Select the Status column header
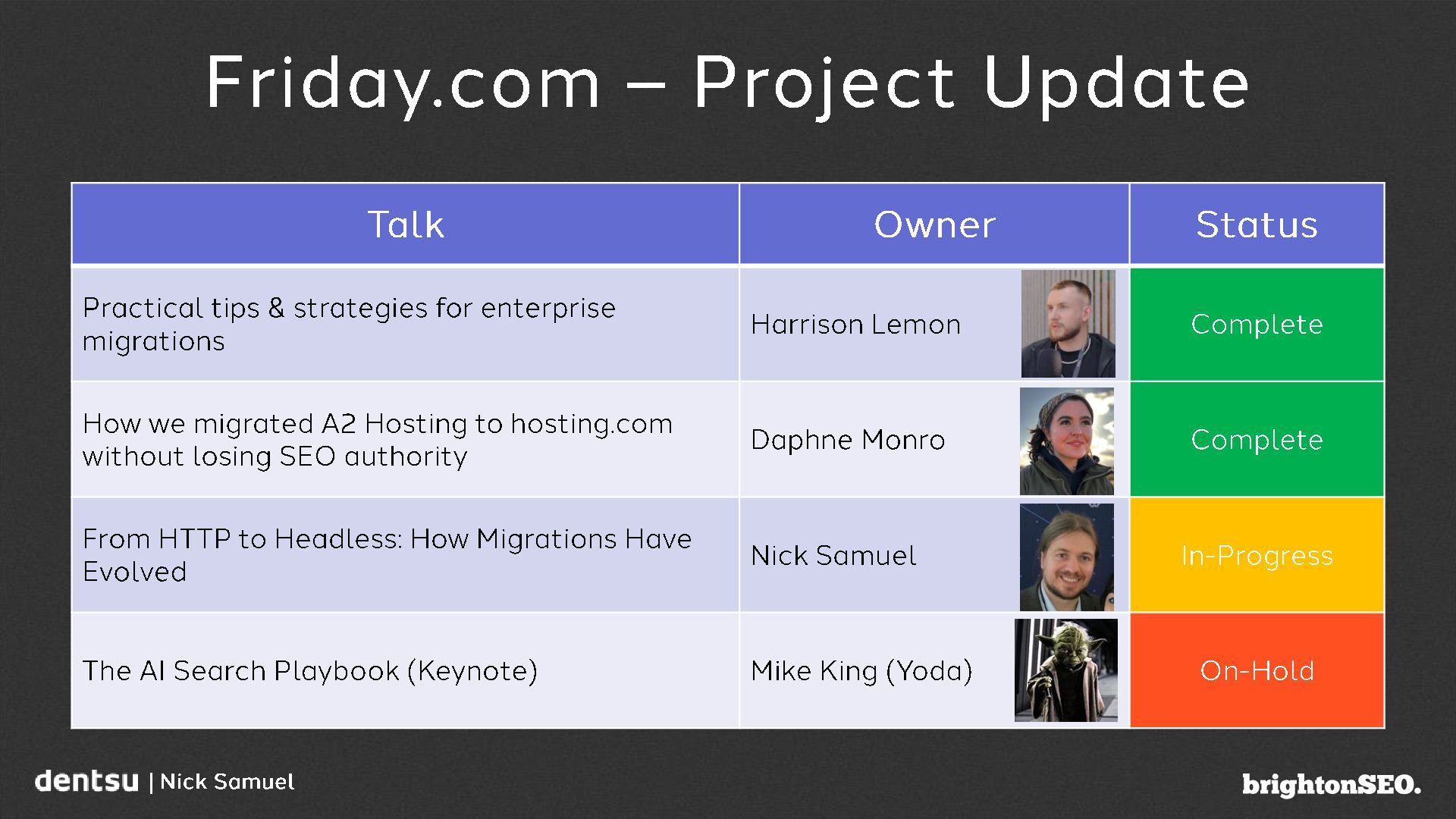The height and width of the screenshot is (819, 1456). coord(1257,224)
